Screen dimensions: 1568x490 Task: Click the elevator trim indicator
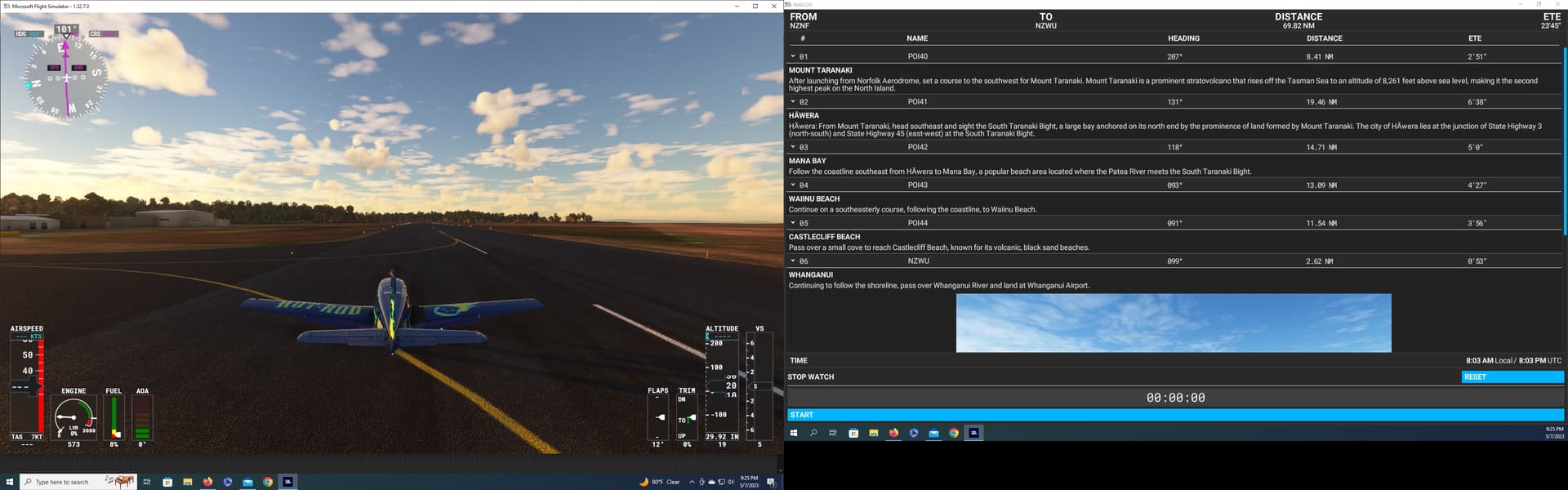point(687,417)
